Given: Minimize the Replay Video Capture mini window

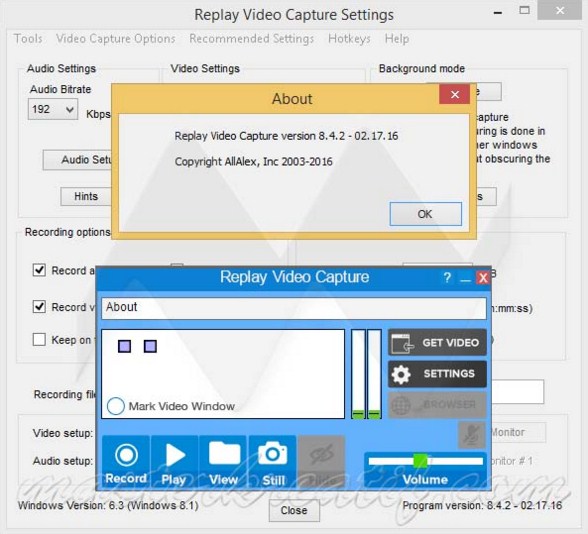Looking at the screenshot, I should click(x=465, y=279).
